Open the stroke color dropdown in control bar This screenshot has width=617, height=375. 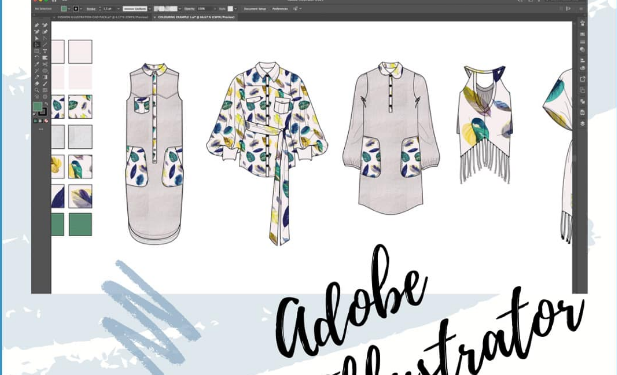tap(81, 9)
